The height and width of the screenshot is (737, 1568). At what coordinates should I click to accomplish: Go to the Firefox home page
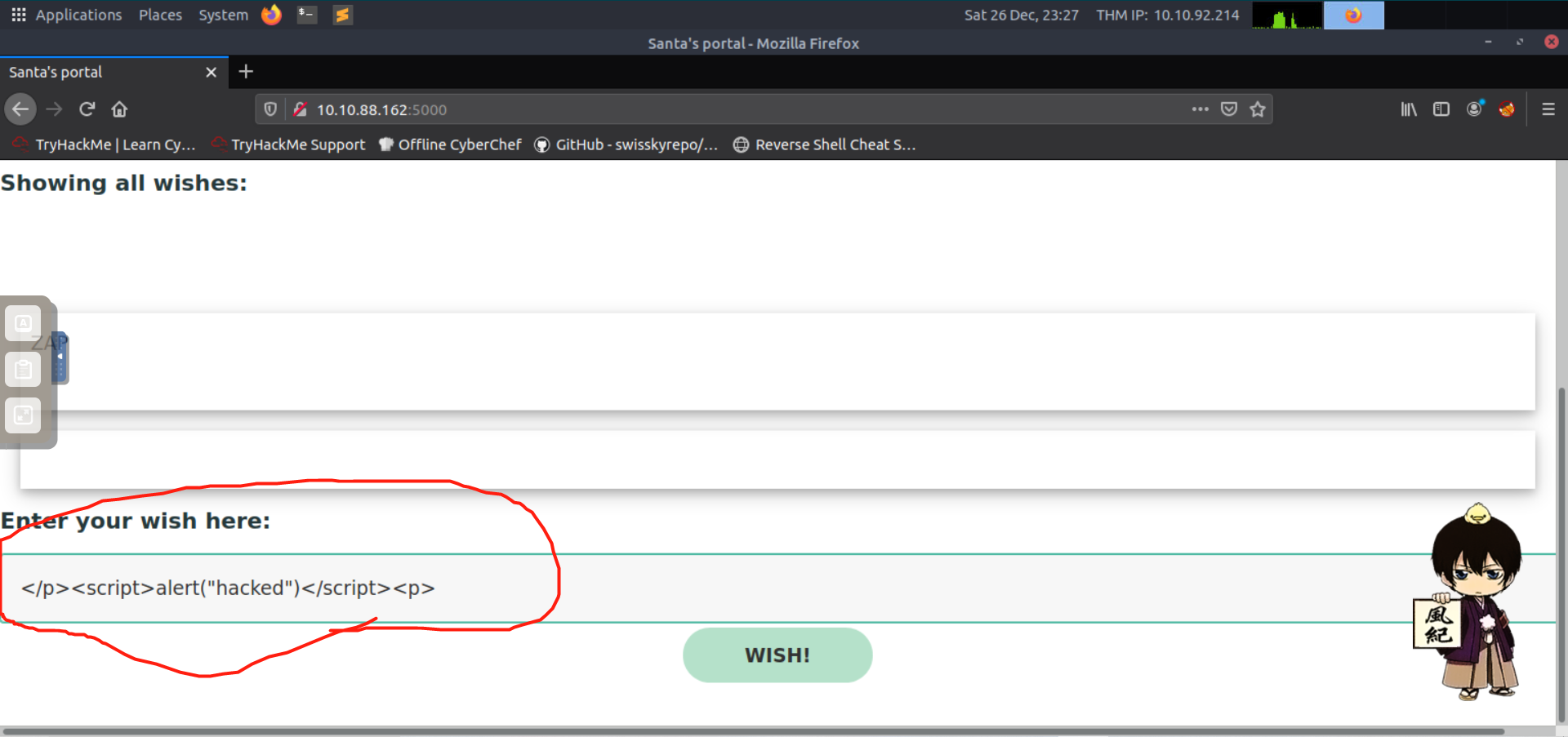[x=119, y=109]
